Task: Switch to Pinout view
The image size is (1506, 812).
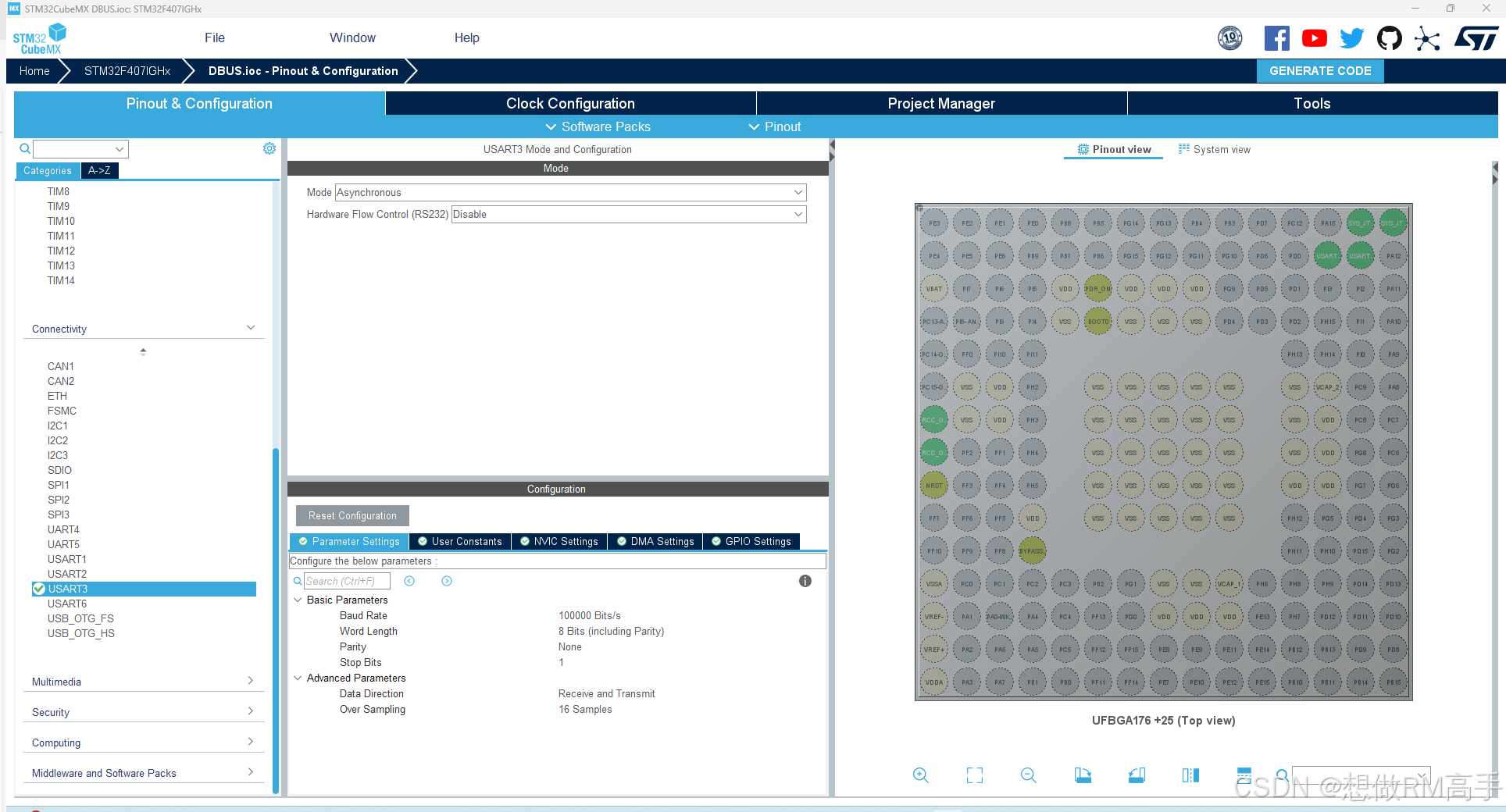Action: click(x=1114, y=150)
